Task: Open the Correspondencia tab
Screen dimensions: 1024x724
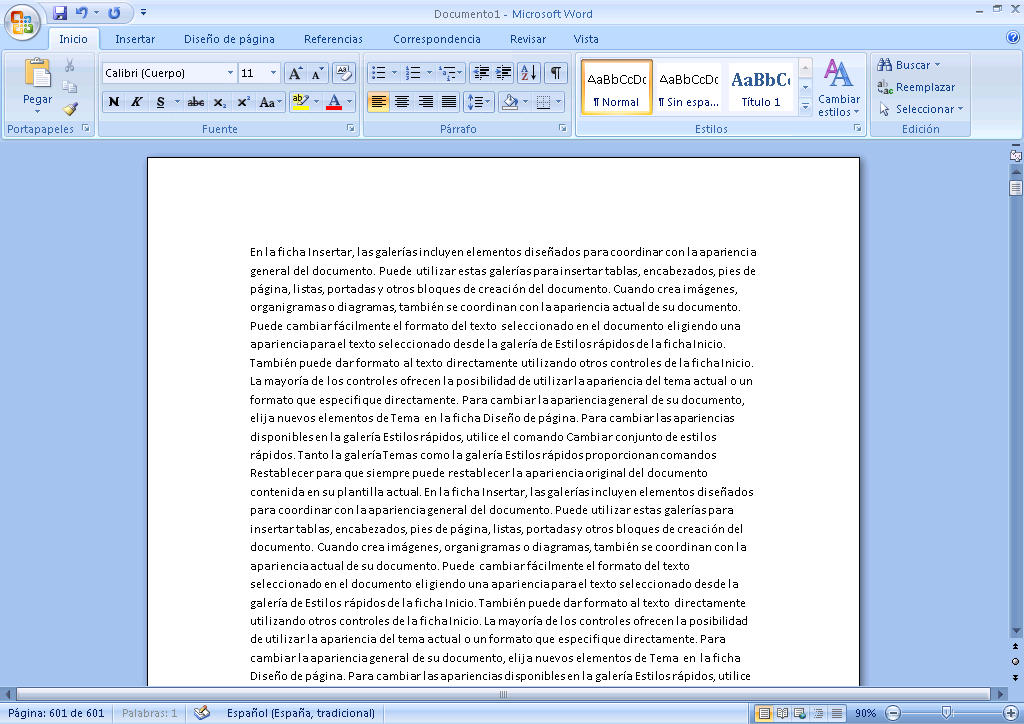Action: click(x=437, y=39)
